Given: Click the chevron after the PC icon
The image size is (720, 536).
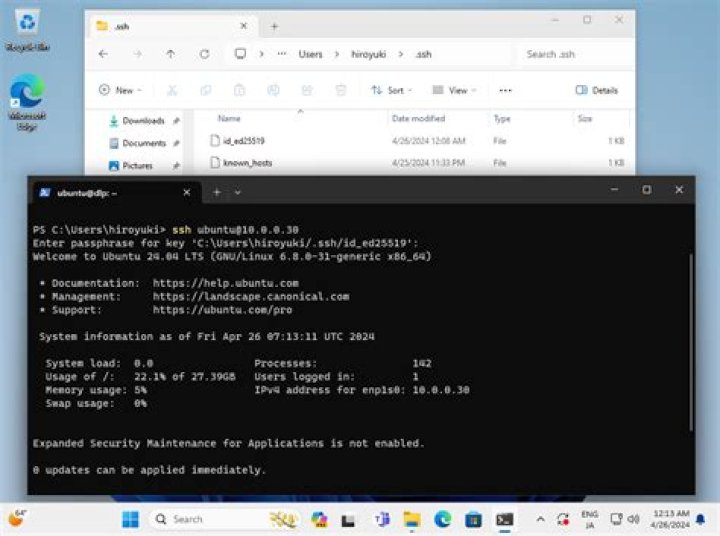Looking at the screenshot, I should click(x=261, y=54).
